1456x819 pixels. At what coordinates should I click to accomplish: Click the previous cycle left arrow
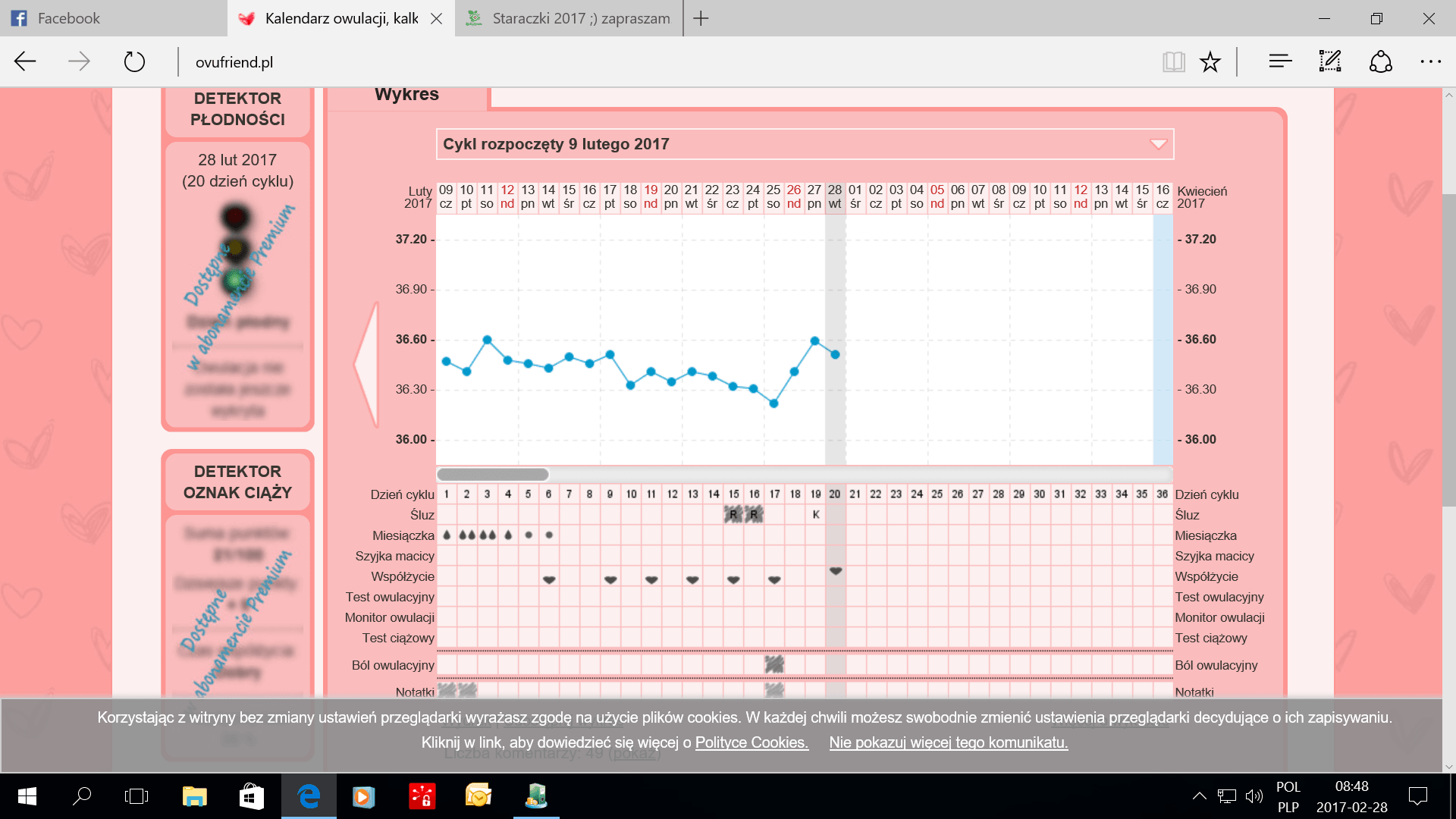367,364
